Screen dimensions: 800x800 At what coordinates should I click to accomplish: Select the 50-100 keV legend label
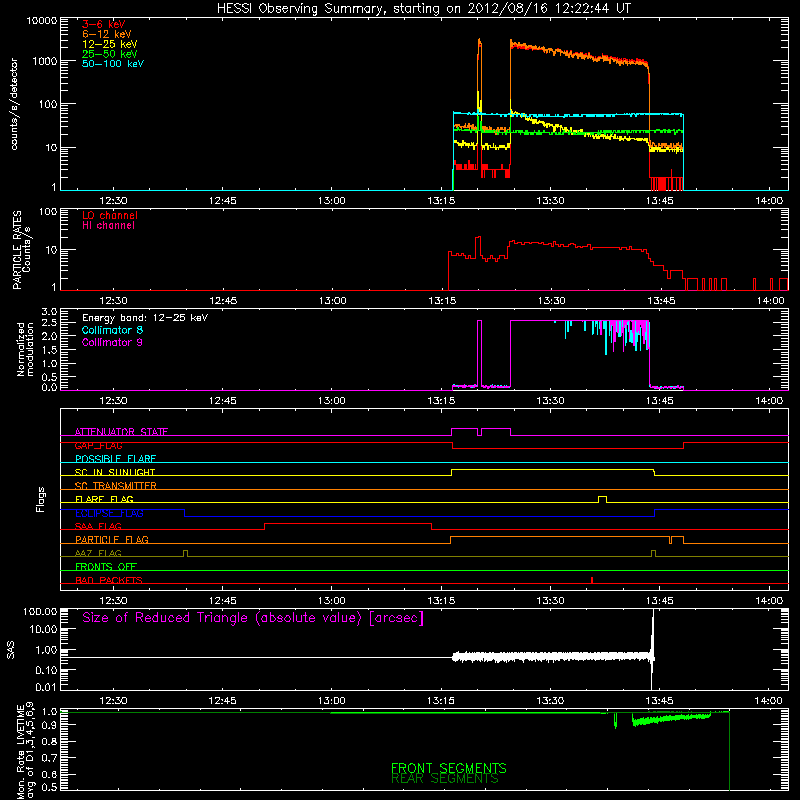click(x=113, y=64)
